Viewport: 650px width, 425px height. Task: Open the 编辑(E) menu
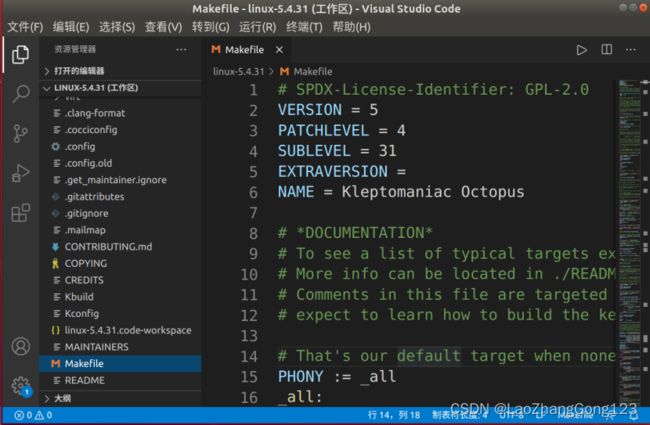[x=71, y=27]
